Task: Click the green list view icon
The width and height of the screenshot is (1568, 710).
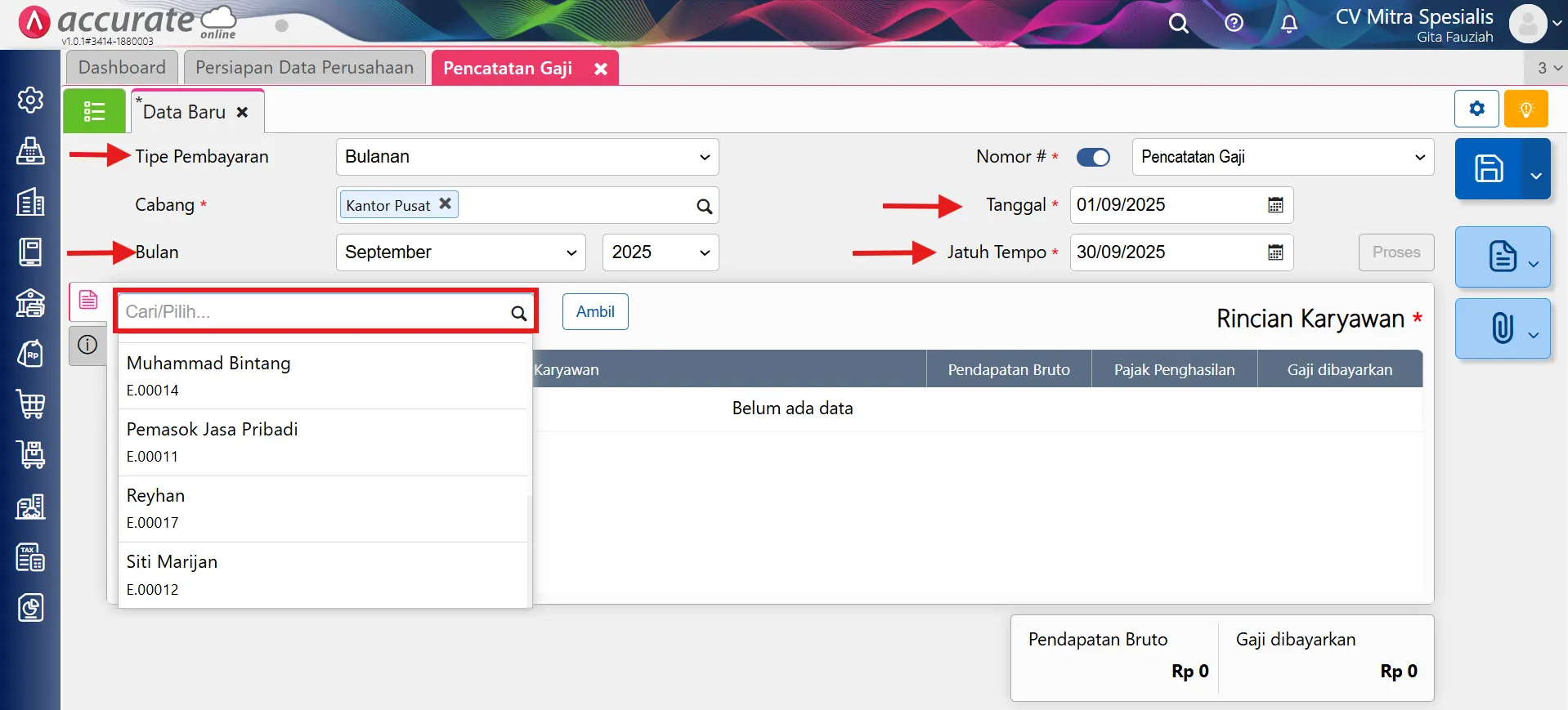Action: click(x=94, y=111)
